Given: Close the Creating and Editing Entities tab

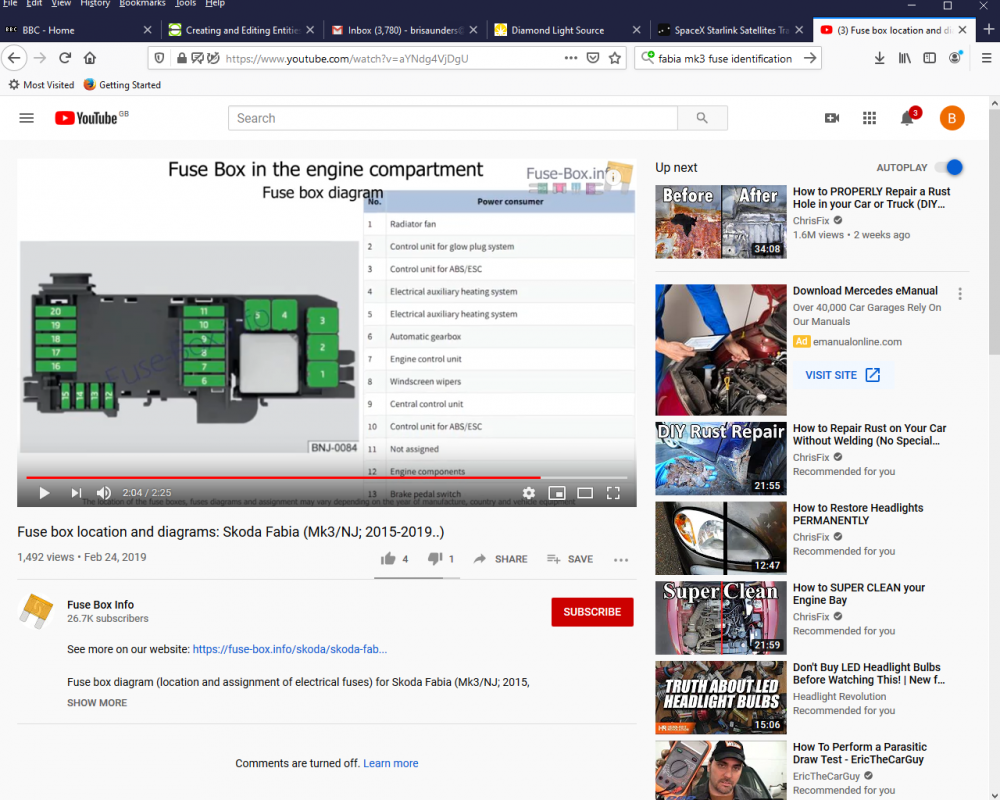Looking at the screenshot, I should [310, 30].
